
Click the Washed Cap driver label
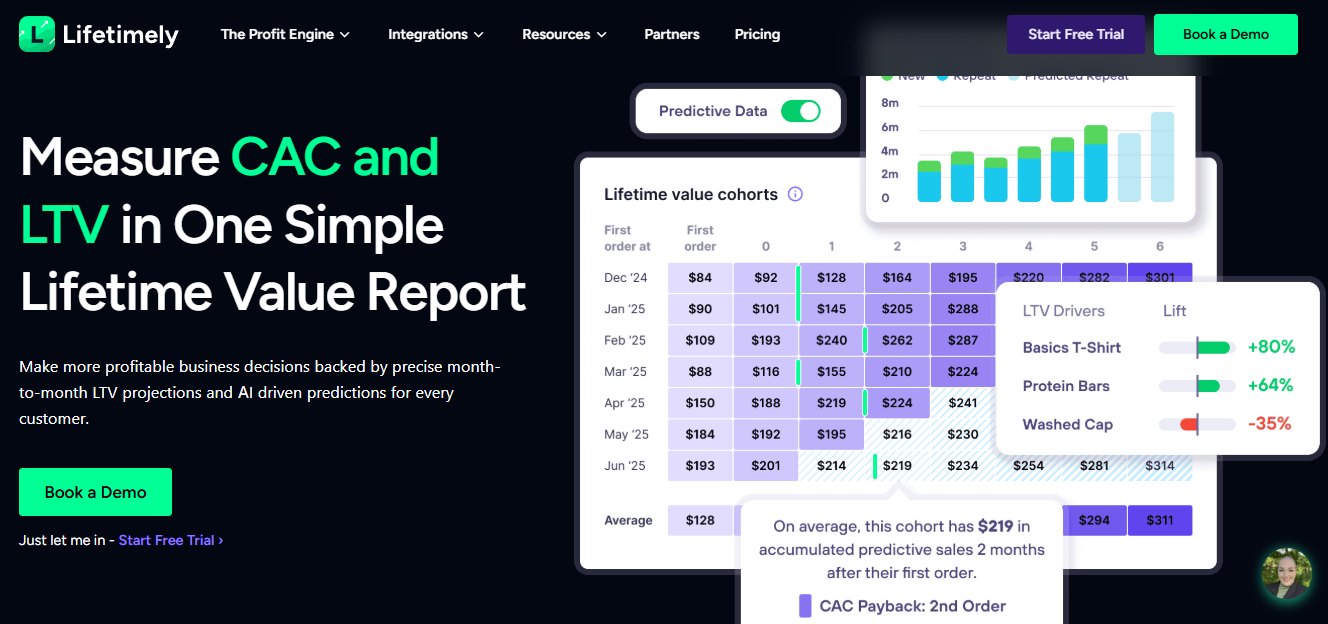click(x=1068, y=424)
